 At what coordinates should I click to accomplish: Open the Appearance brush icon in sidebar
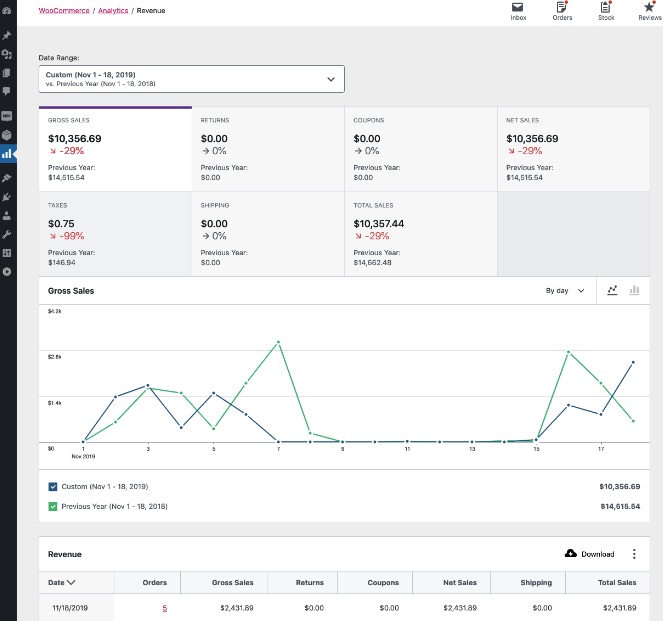(x=6, y=178)
